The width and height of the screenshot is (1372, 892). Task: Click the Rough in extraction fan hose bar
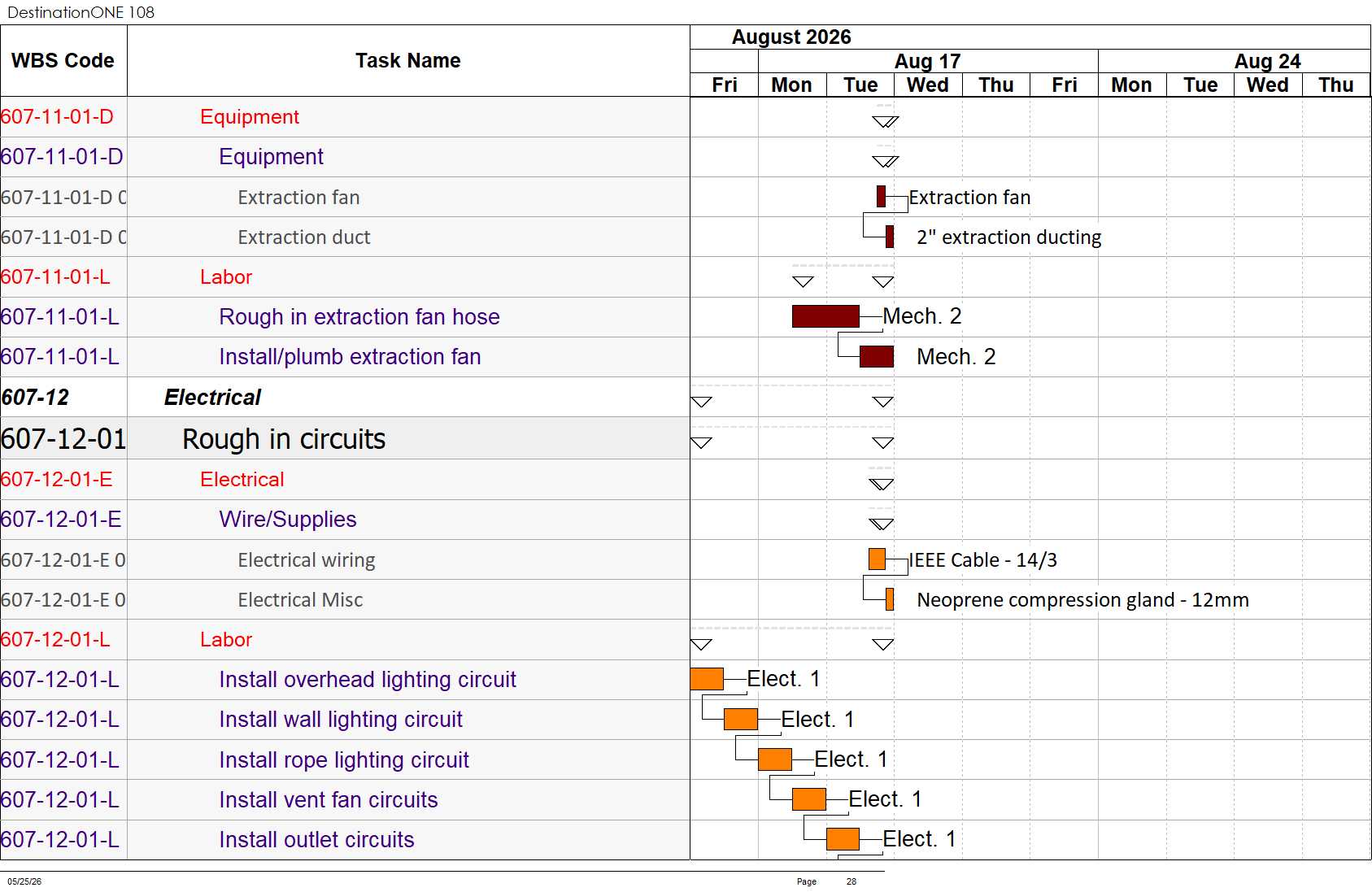(825, 316)
